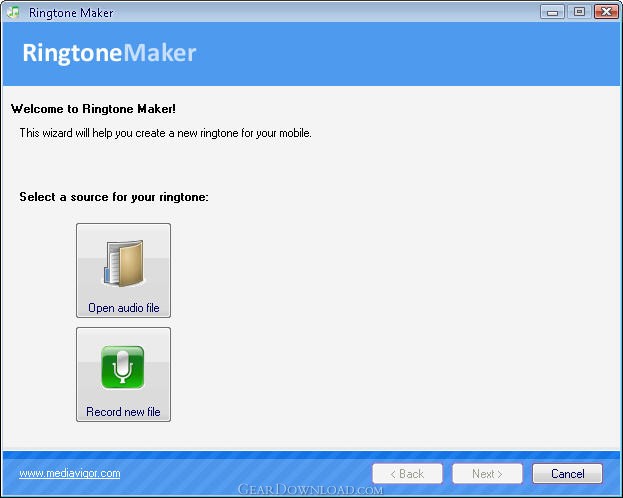Click 'Select a source for your ringtone:' label
This screenshot has width=623, height=498.
tap(114, 197)
